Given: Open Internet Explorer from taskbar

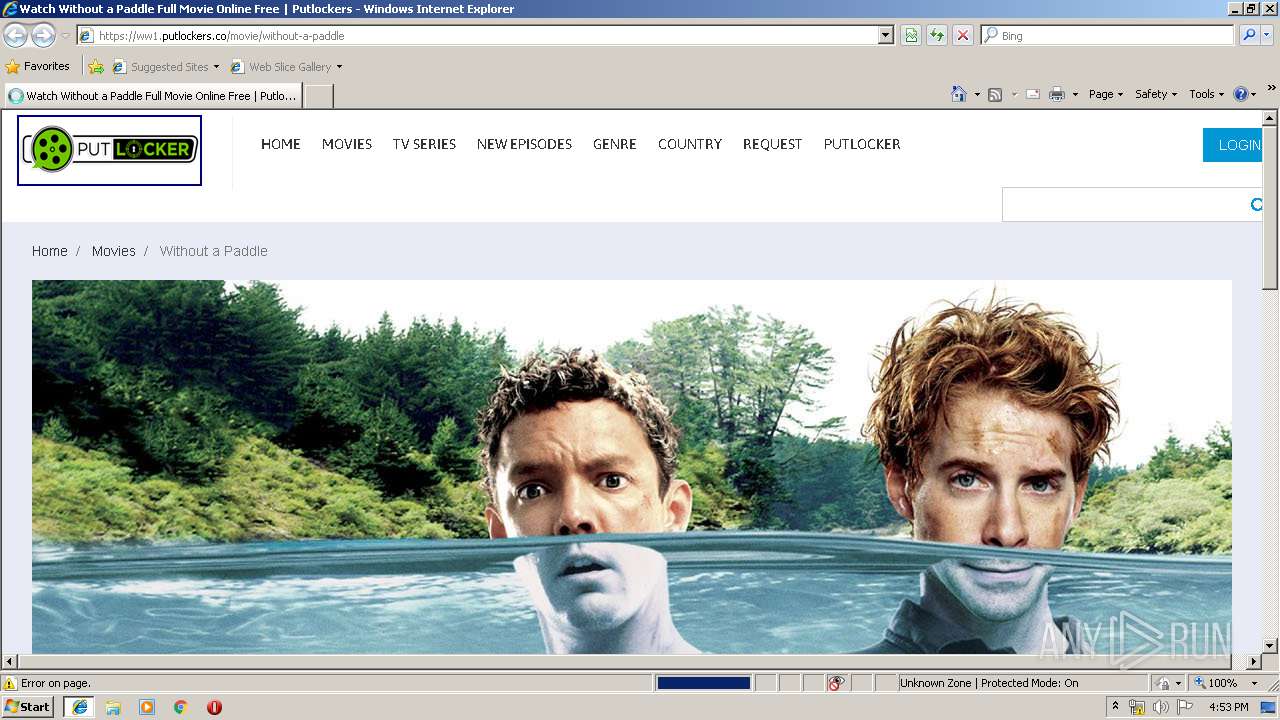Looking at the screenshot, I should [79, 707].
